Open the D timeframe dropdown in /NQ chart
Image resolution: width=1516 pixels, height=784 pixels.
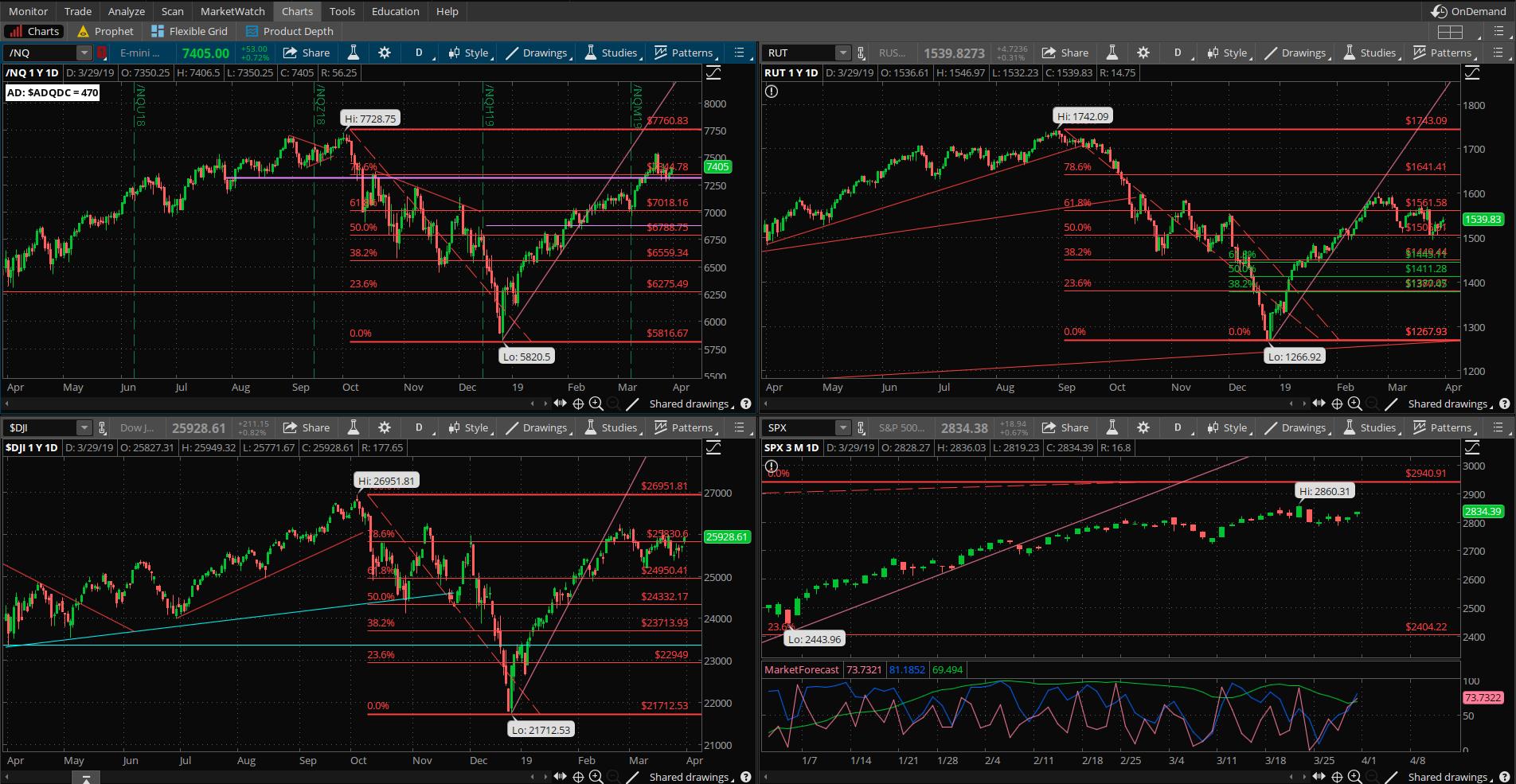(x=420, y=53)
